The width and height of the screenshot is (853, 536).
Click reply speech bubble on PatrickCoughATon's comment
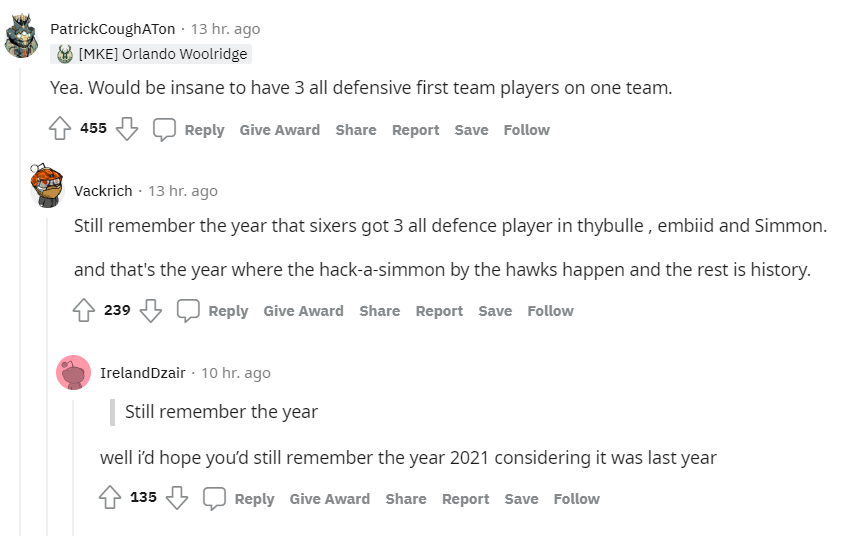pyautogui.click(x=165, y=130)
